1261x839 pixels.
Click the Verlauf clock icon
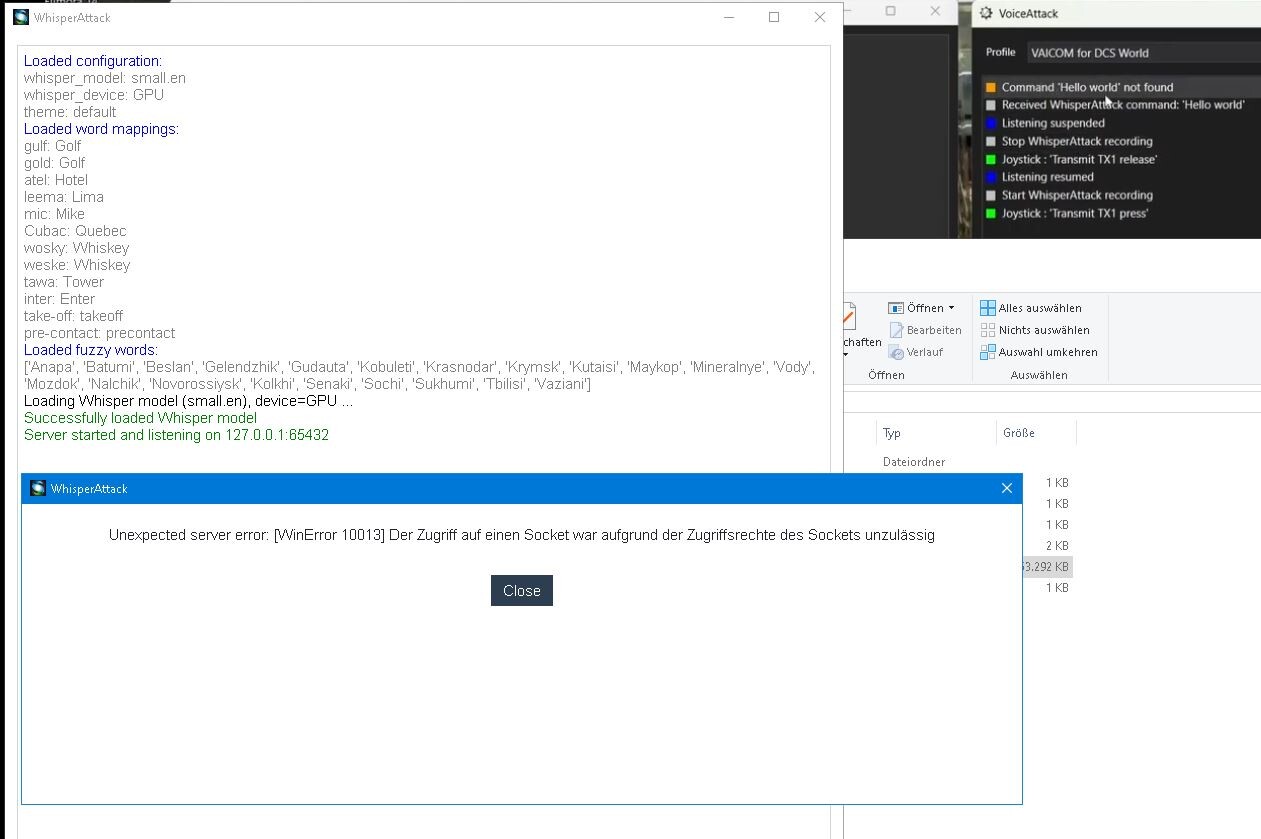point(896,352)
